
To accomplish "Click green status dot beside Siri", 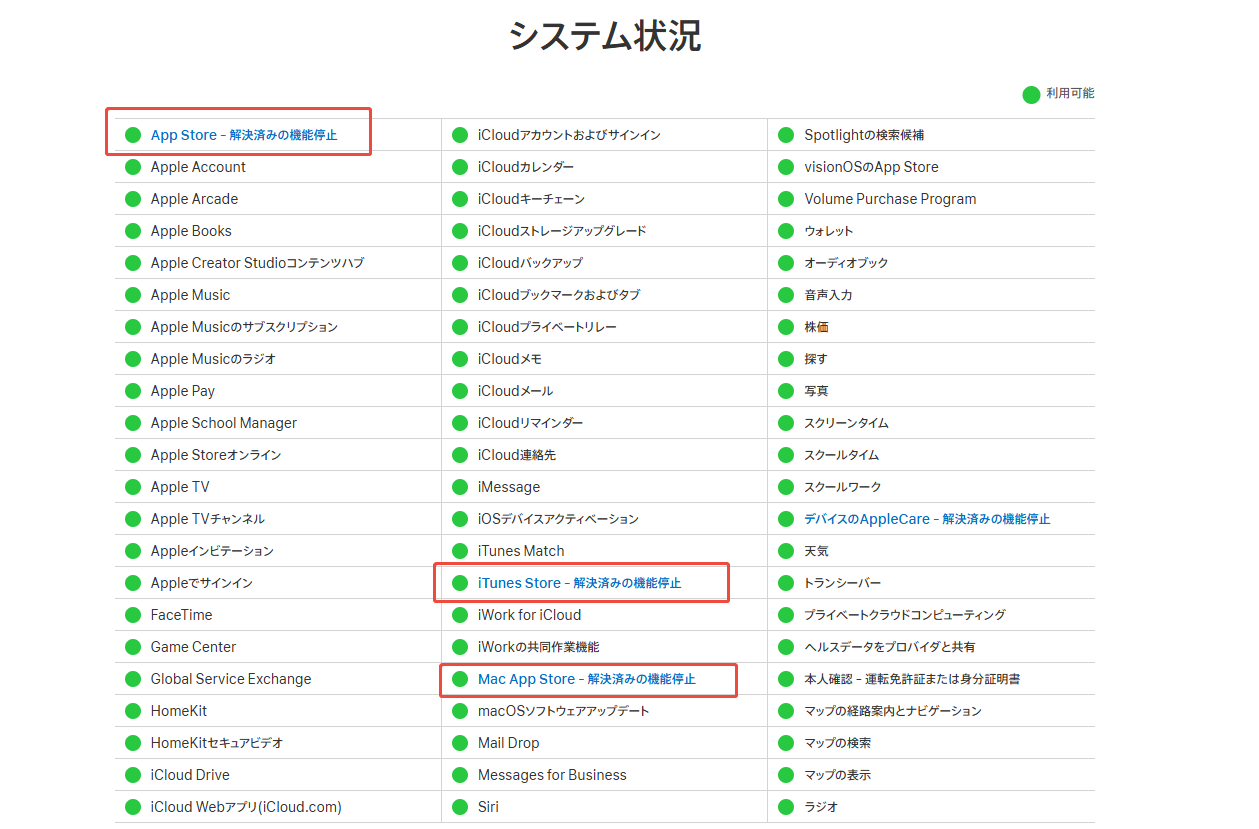I will (x=460, y=807).
